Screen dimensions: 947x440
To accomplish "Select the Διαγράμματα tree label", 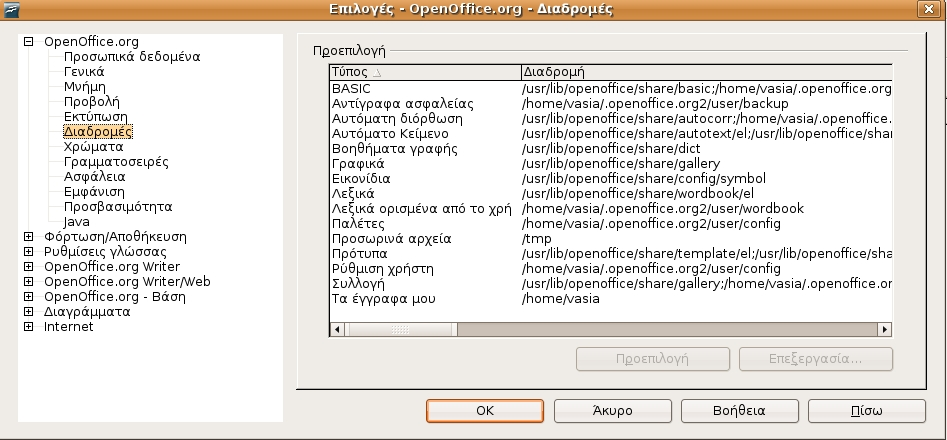I will 87,311.
